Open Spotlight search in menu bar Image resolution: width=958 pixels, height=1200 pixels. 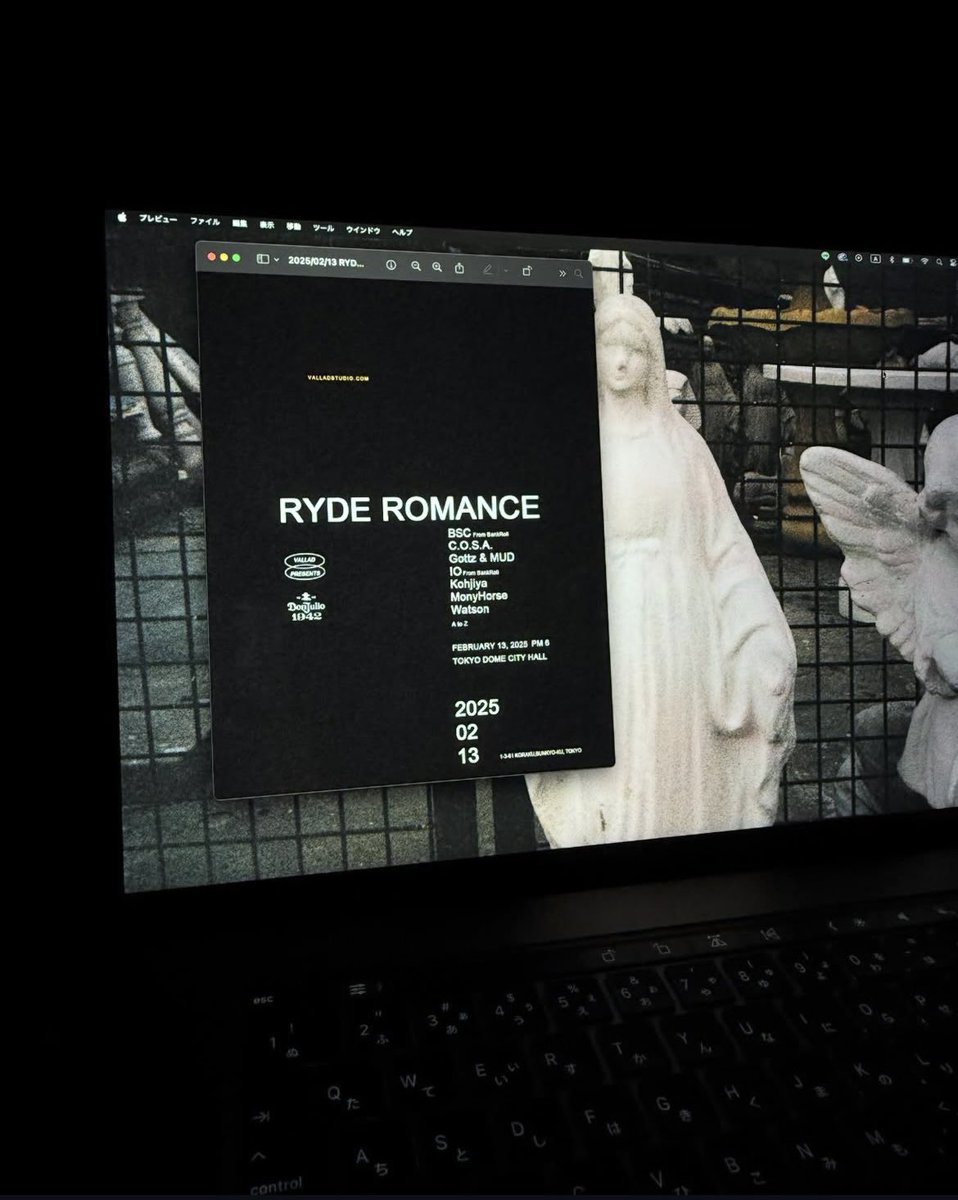coord(940,262)
